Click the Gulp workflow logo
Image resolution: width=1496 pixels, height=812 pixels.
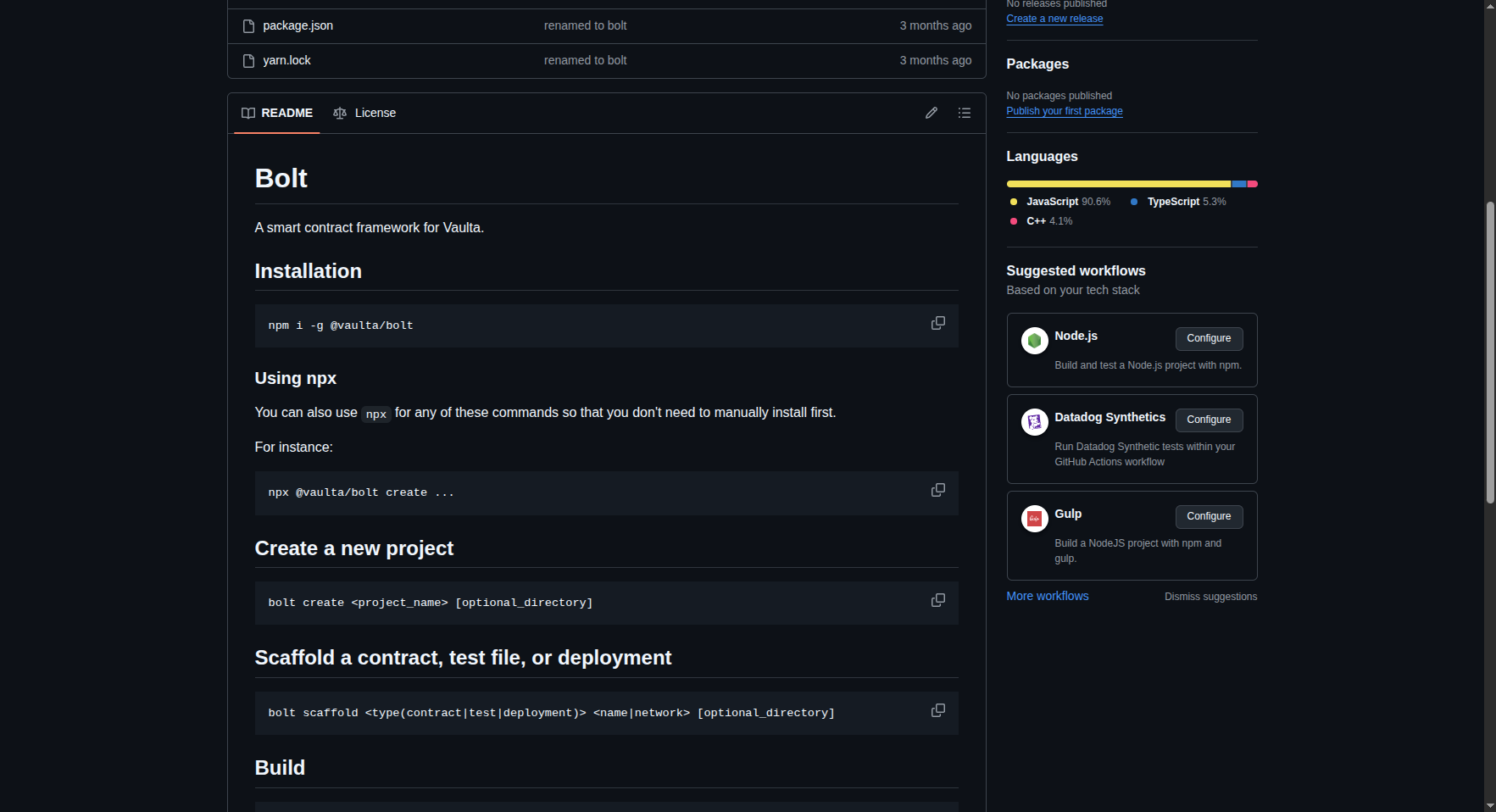(x=1034, y=518)
